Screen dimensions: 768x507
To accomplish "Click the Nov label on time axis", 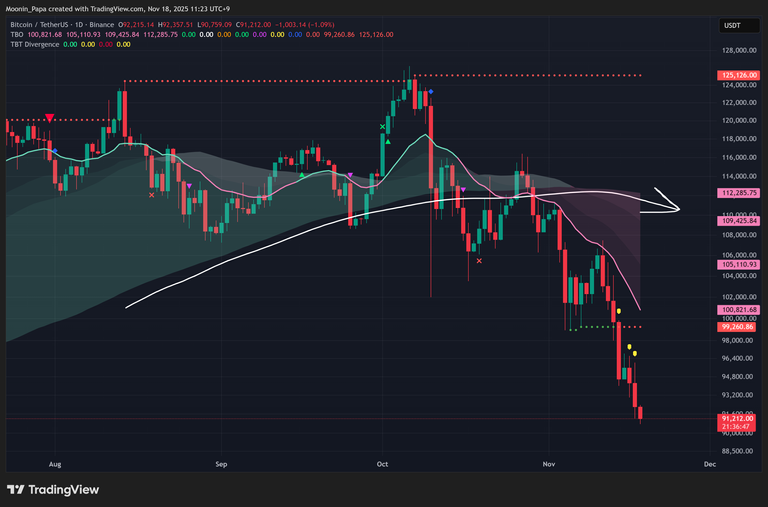I will coord(547,464).
